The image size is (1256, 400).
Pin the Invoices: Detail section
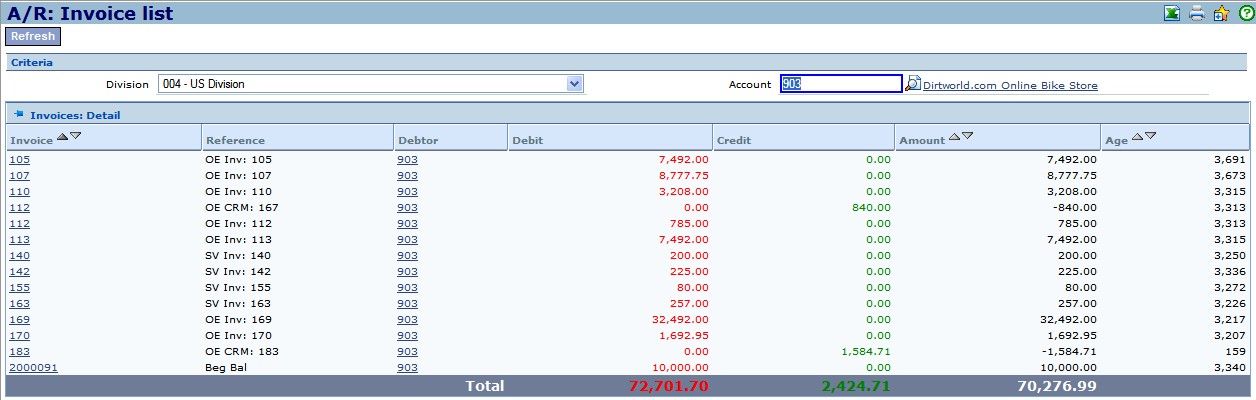19,115
